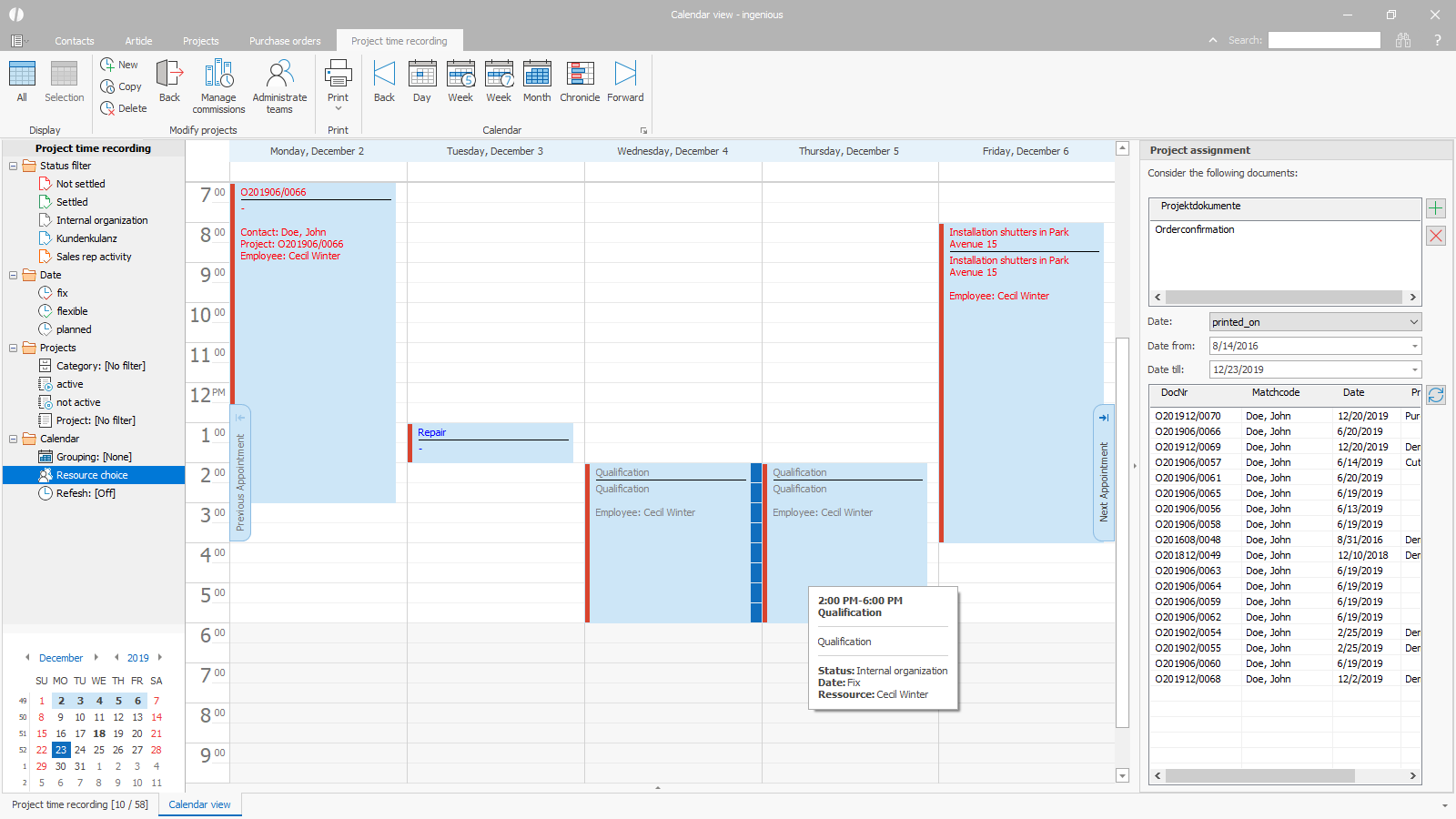Click the New project button
The image size is (1456, 819).
tap(119, 65)
